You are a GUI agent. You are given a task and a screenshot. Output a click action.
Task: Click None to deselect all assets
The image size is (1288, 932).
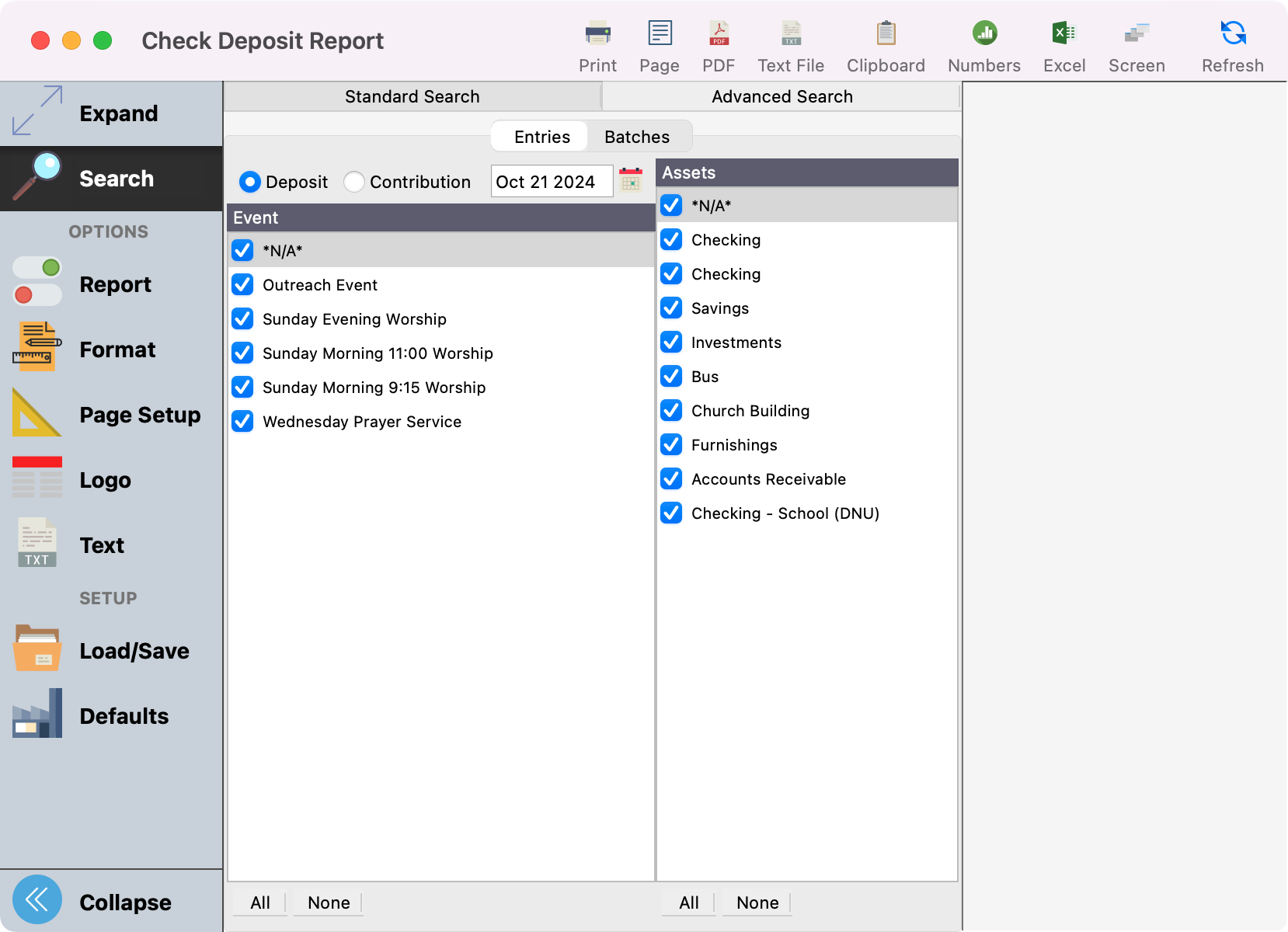click(x=756, y=902)
